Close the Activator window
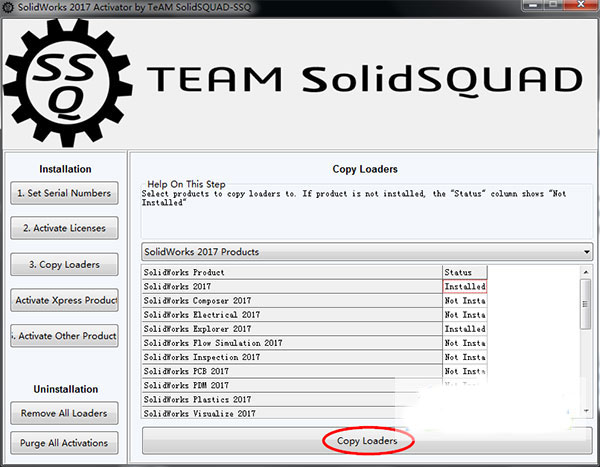600x467 pixels. [x=580, y=5]
